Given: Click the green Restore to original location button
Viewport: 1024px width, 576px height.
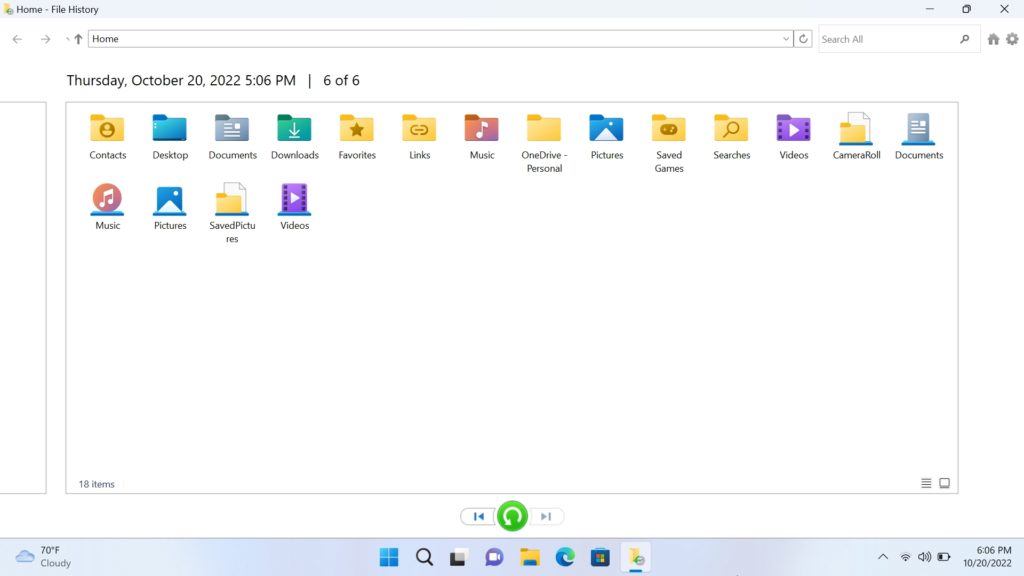Looking at the screenshot, I should [x=512, y=515].
